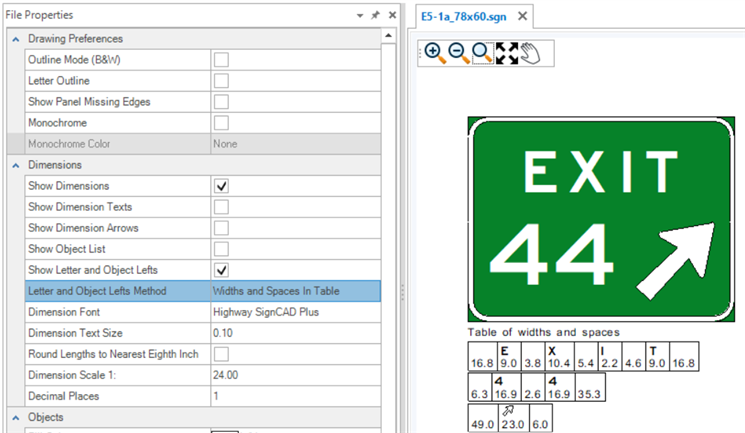This screenshot has height=433, width=745.
Task: Click the Zoom In magnifier tool
Action: [435, 52]
